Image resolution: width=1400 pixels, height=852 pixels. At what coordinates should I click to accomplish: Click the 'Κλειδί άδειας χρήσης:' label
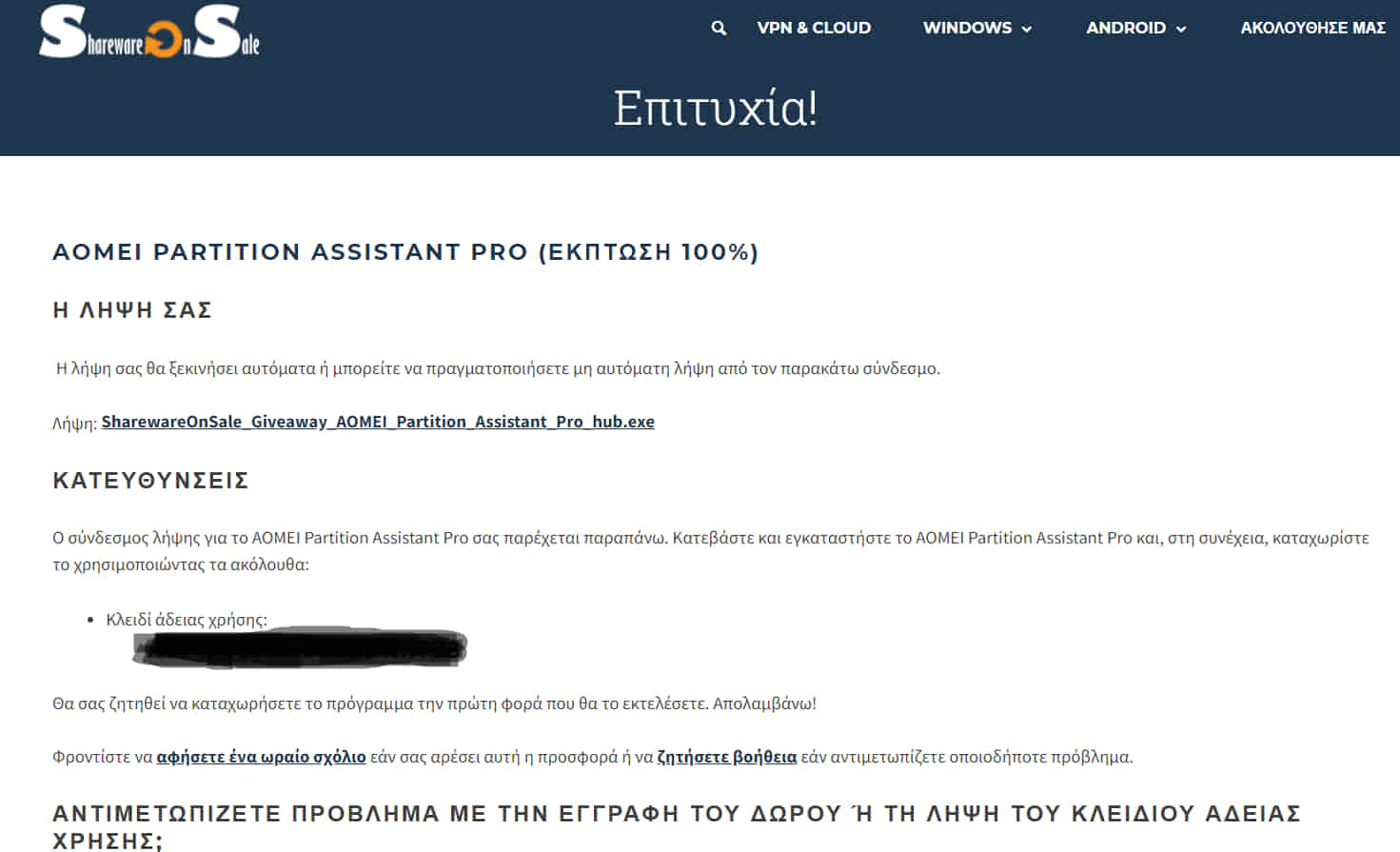pyautogui.click(x=187, y=620)
